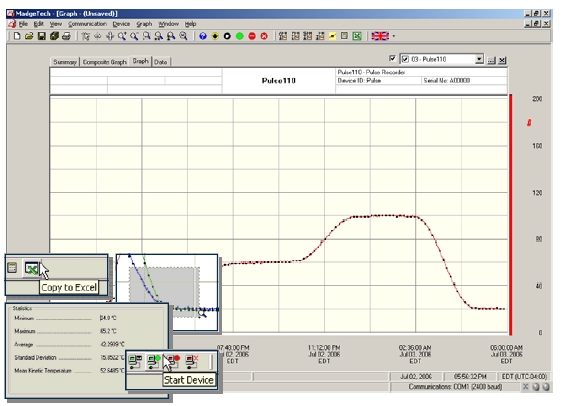The image size is (564, 406).
Task: Open the File menu
Action: [x=23, y=24]
